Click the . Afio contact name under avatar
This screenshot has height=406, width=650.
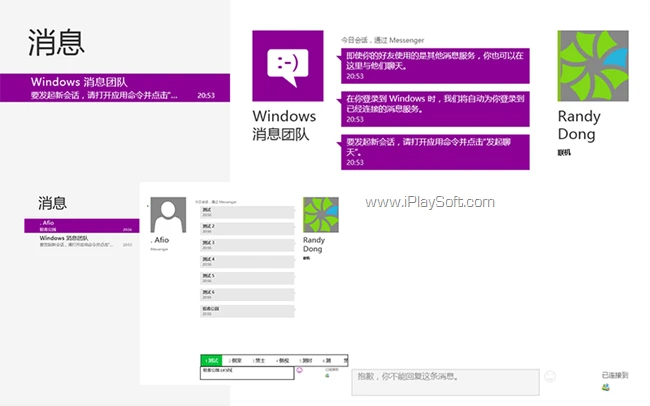click(160, 240)
